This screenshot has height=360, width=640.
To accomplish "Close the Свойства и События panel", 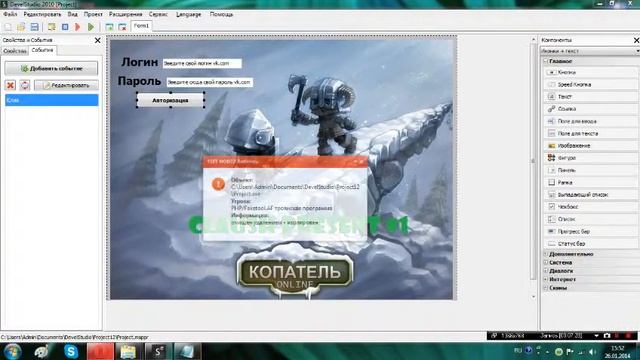I will [98, 40].
